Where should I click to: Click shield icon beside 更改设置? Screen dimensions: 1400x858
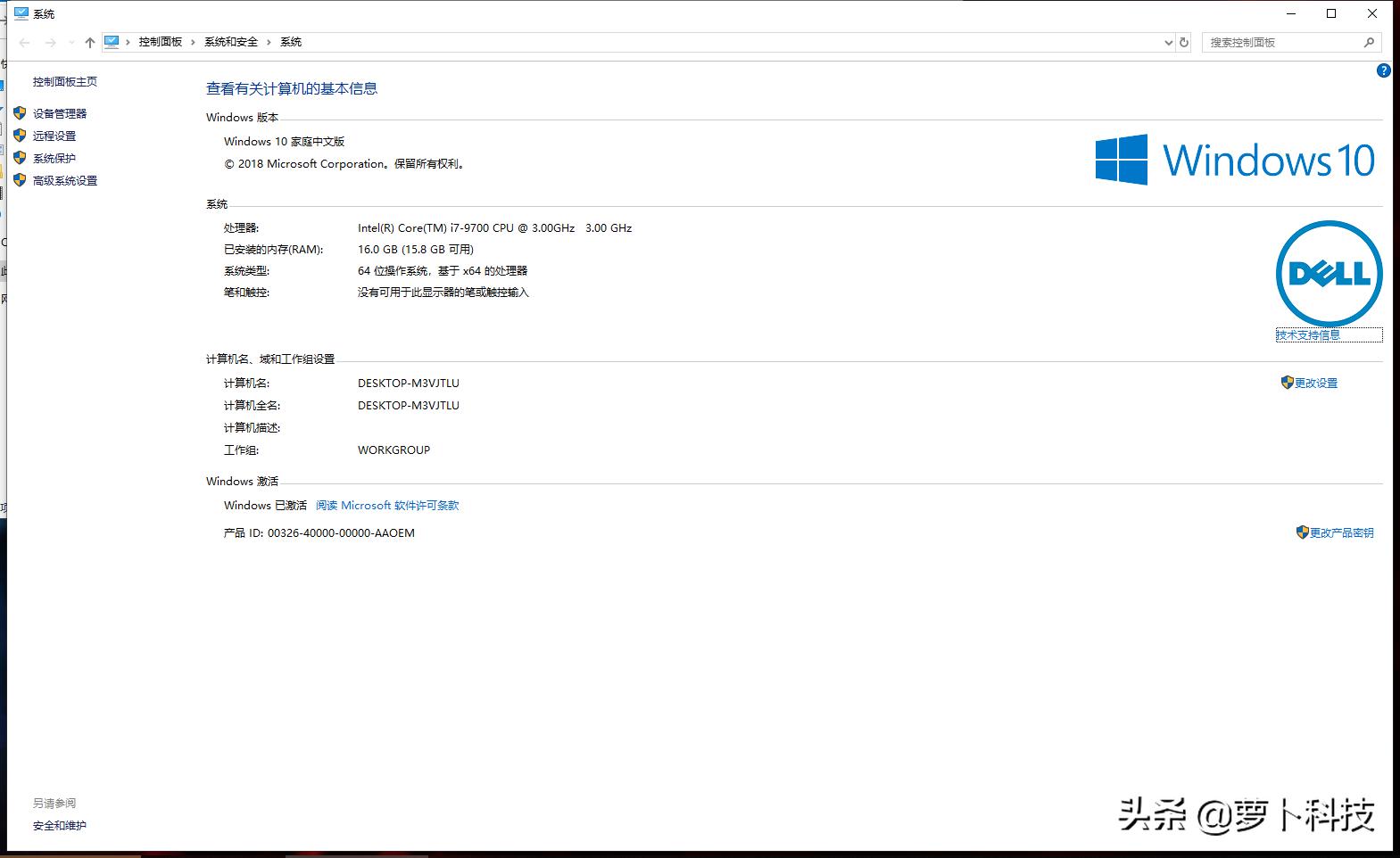tap(1287, 383)
